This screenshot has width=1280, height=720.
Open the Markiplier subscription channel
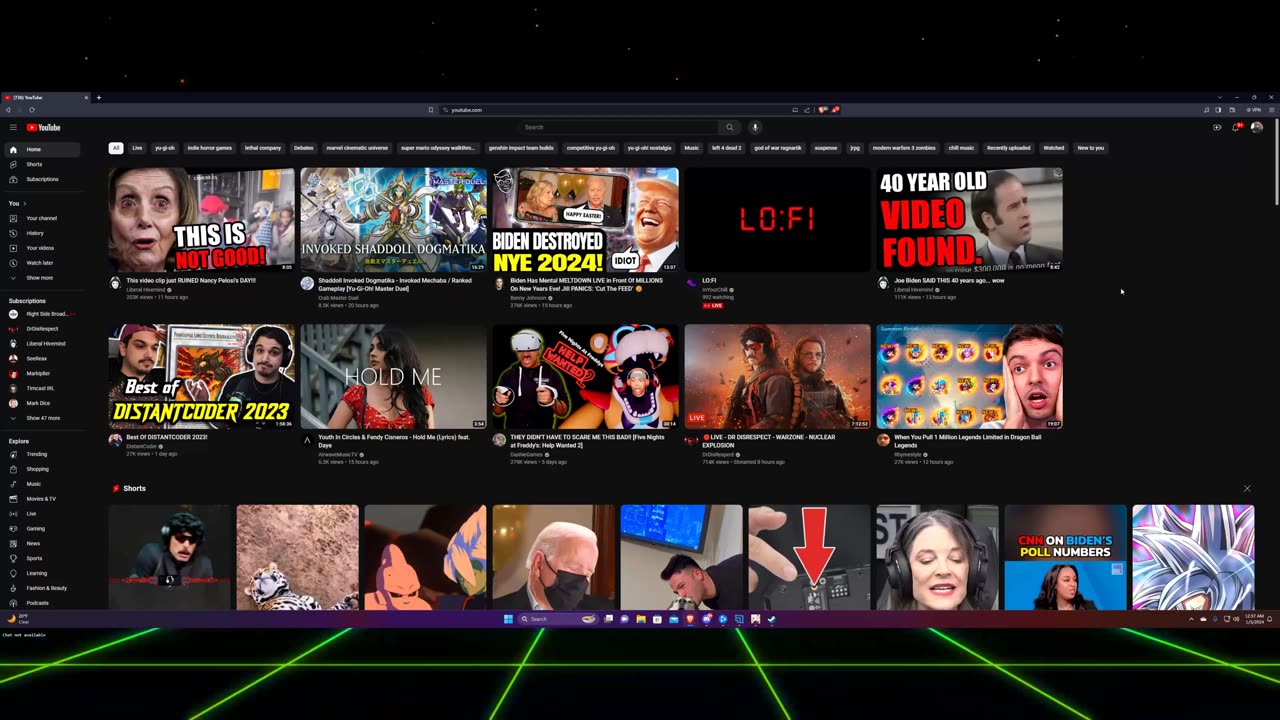pos(43,373)
